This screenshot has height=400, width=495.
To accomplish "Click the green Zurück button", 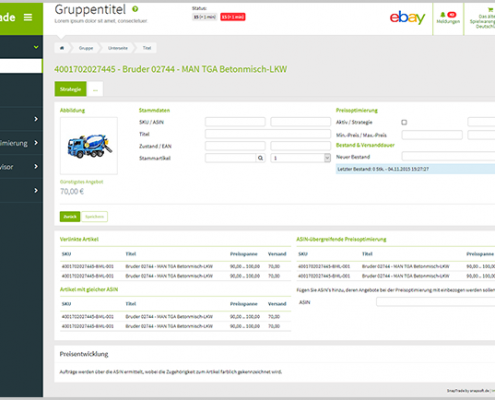I will click(x=70, y=217).
